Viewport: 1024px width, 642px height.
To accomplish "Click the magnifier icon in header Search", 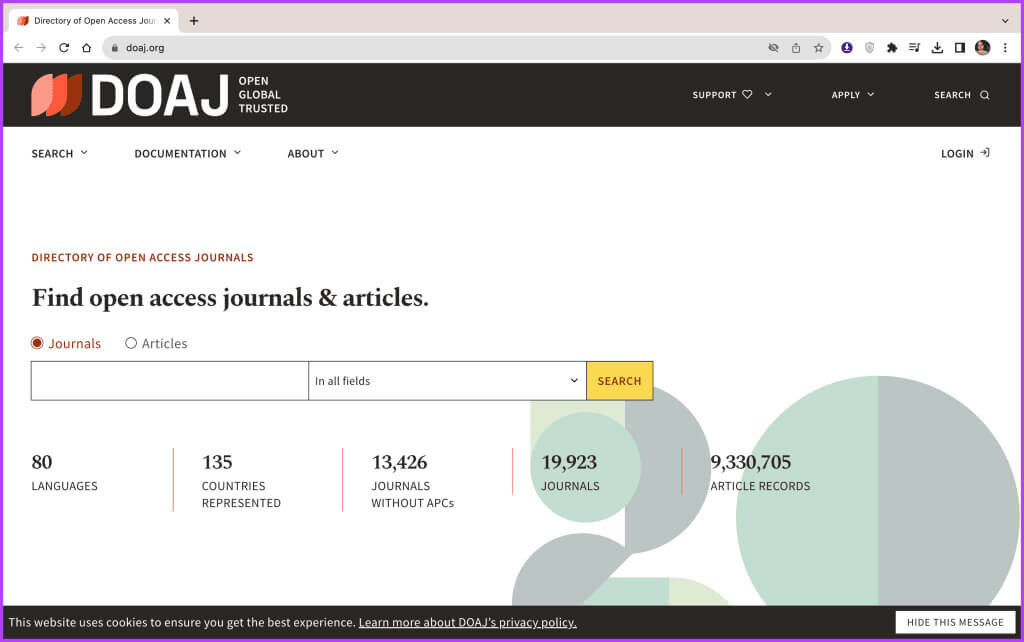I will pos(985,95).
